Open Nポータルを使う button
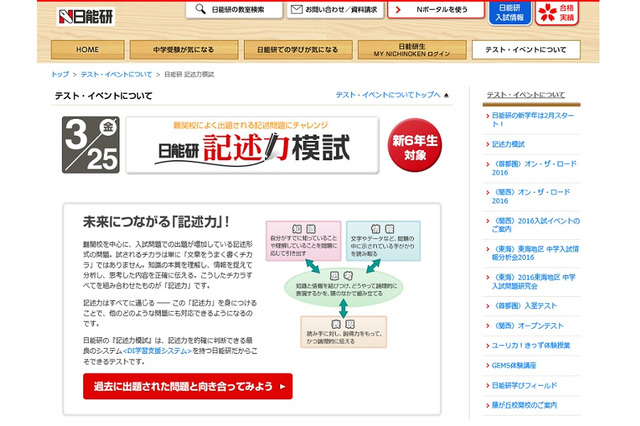The image size is (640, 426). click(x=436, y=9)
